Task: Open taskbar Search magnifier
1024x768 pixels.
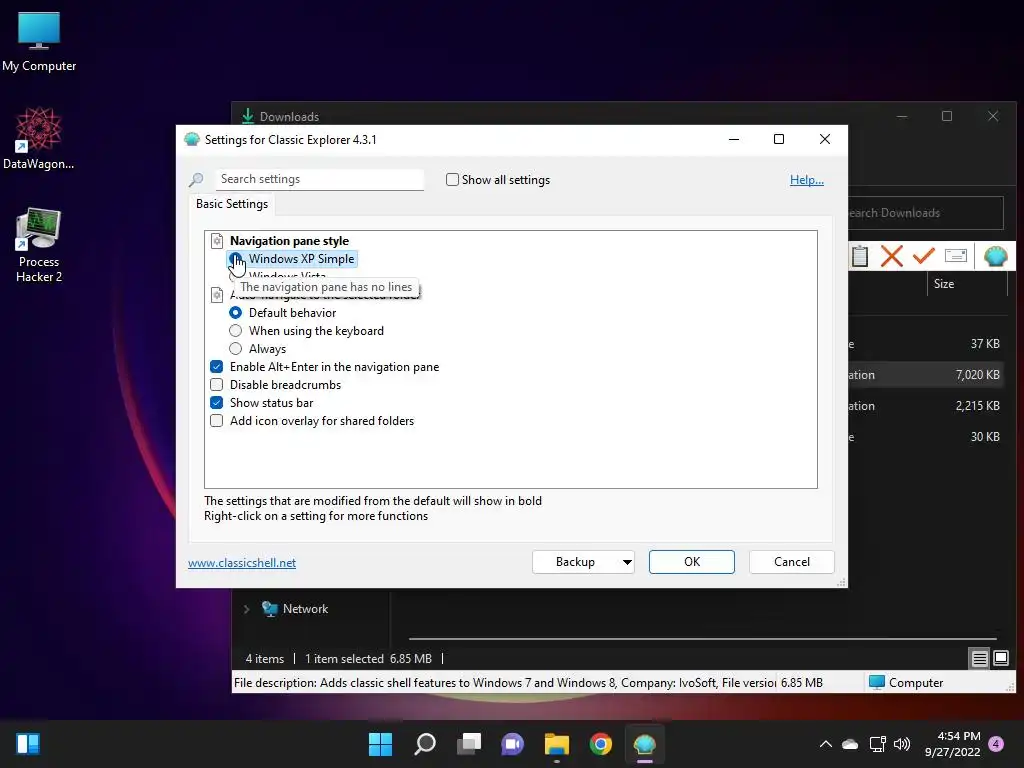Action: (x=424, y=744)
